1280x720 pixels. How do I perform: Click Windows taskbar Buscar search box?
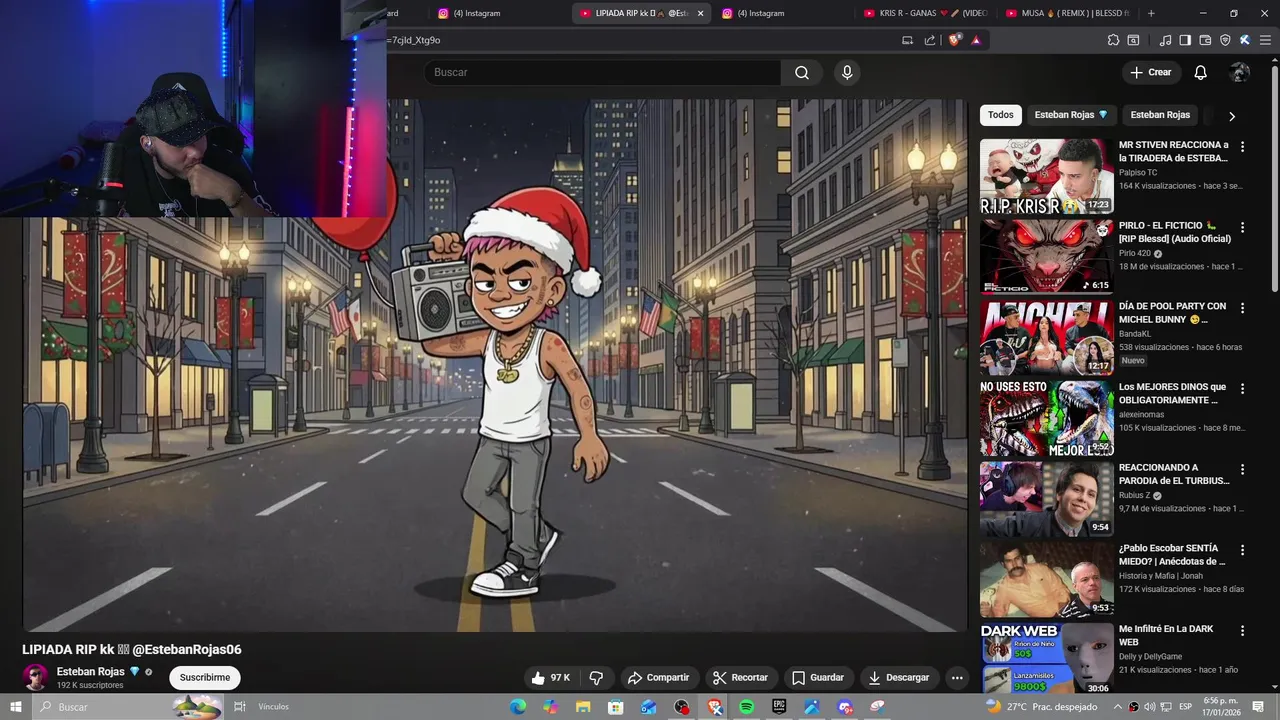pyautogui.click(x=127, y=707)
